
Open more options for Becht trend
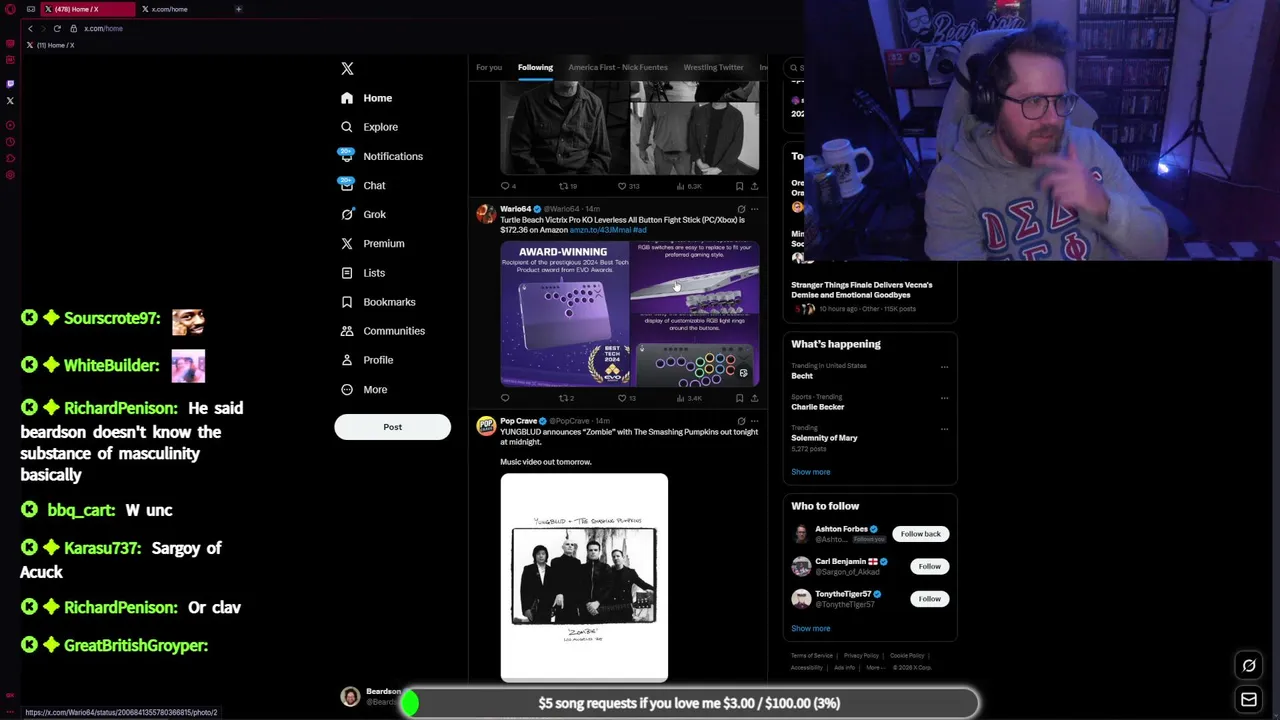coord(944,367)
